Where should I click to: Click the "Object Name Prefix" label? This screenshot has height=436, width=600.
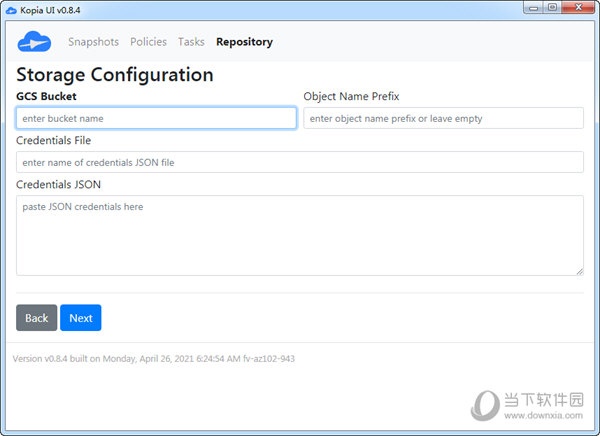pyautogui.click(x=351, y=96)
